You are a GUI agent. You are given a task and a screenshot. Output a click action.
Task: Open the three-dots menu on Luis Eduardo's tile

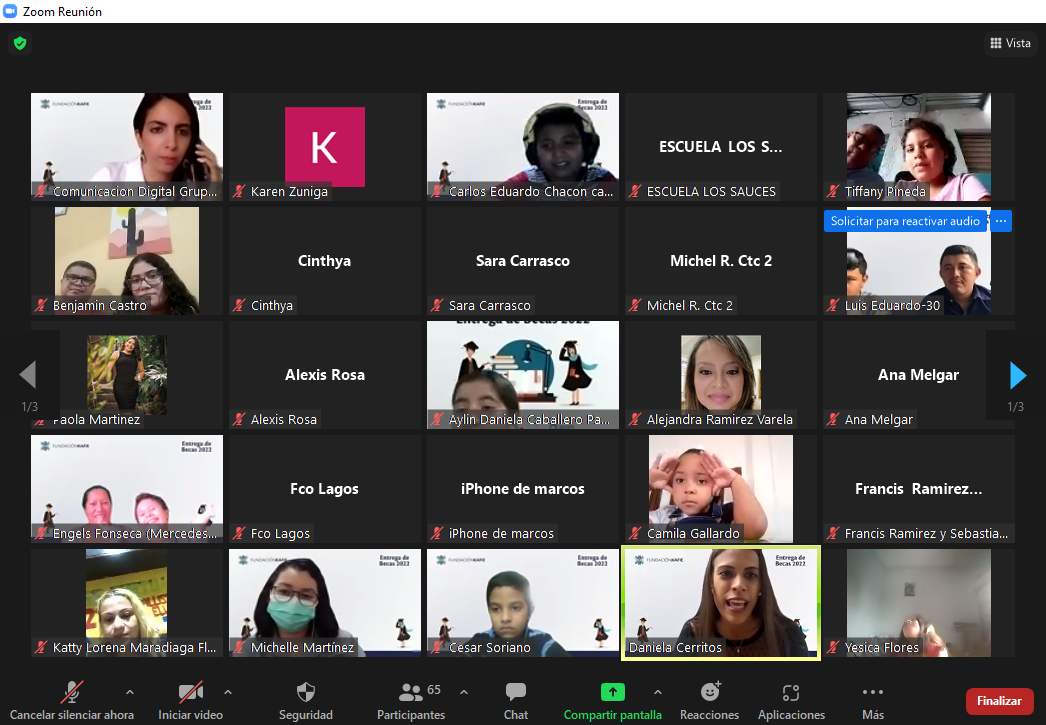(x=1001, y=221)
